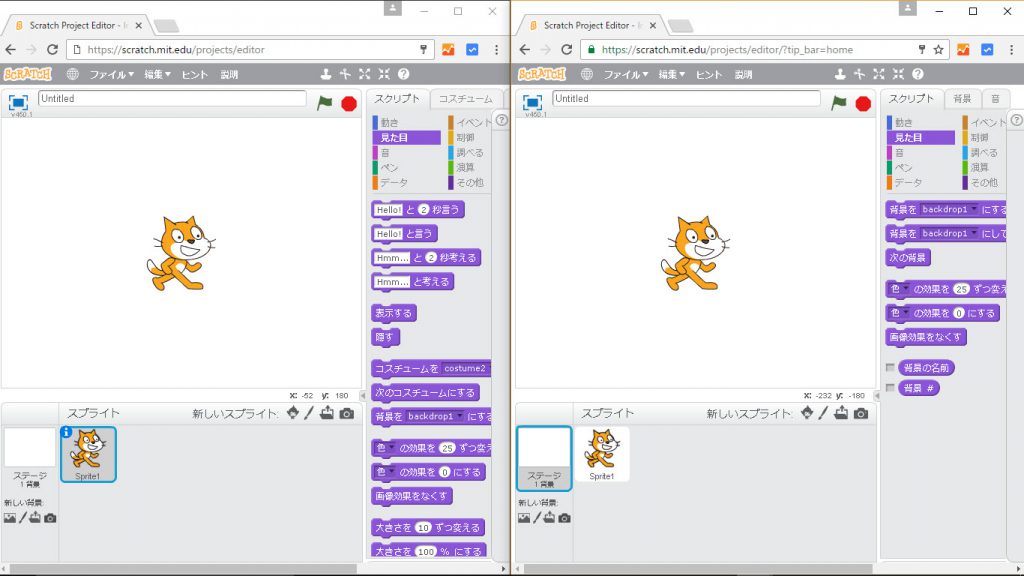Image resolution: width=1024 pixels, height=576 pixels.
Task: Open language globe menu in left window
Action: (x=72, y=74)
